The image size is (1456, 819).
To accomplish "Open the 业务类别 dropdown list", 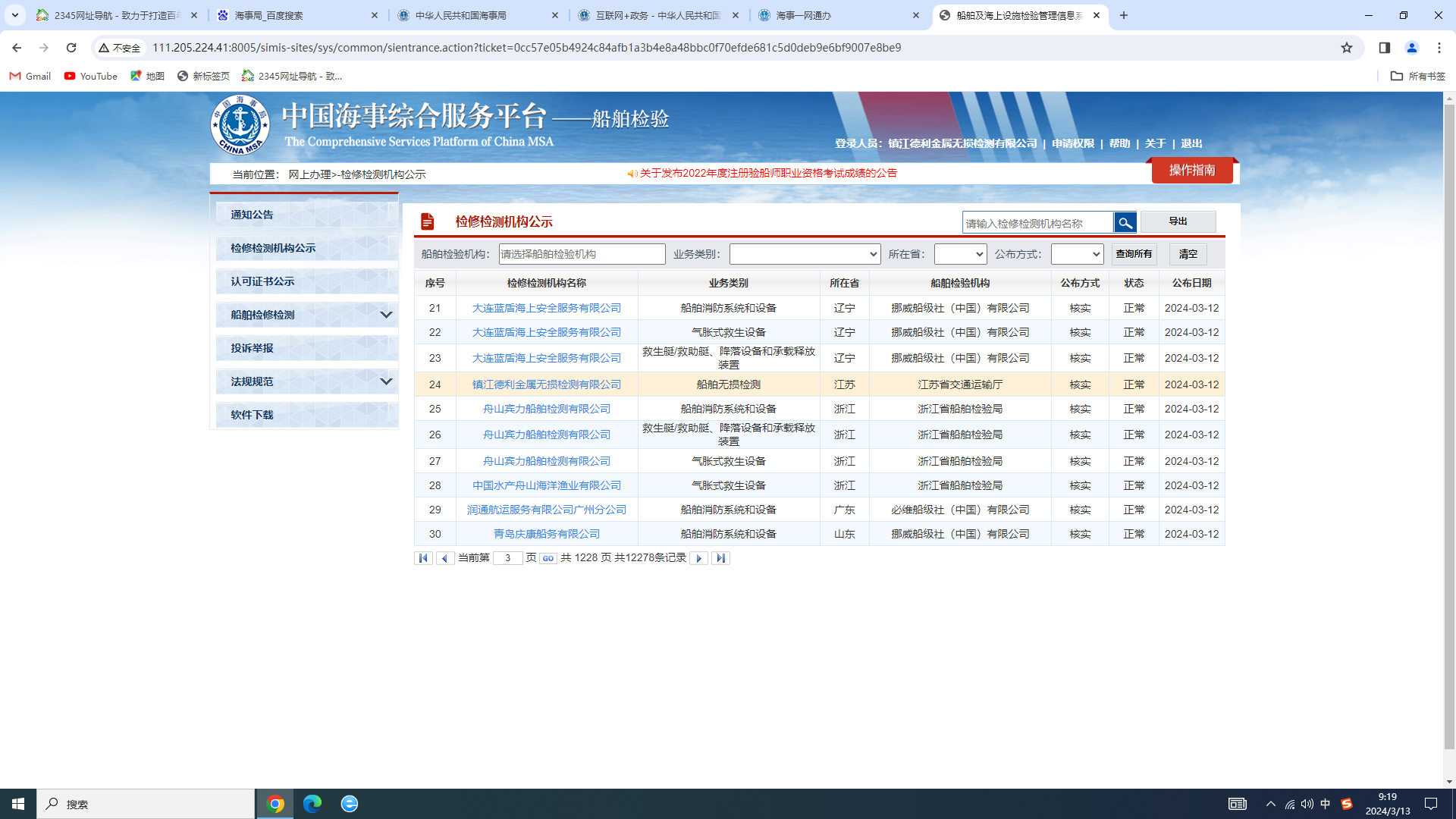I will click(x=804, y=254).
